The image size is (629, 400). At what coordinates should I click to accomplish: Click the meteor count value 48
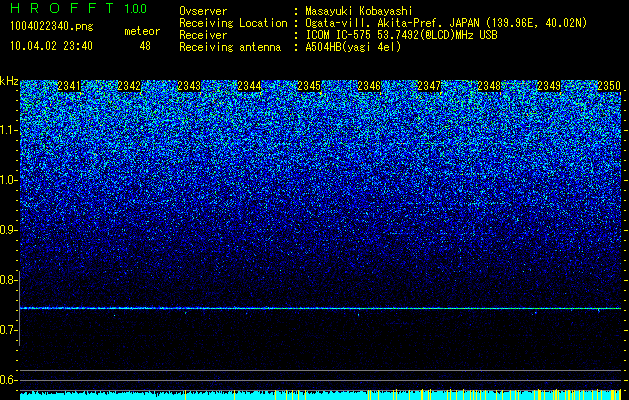click(145, 46)
